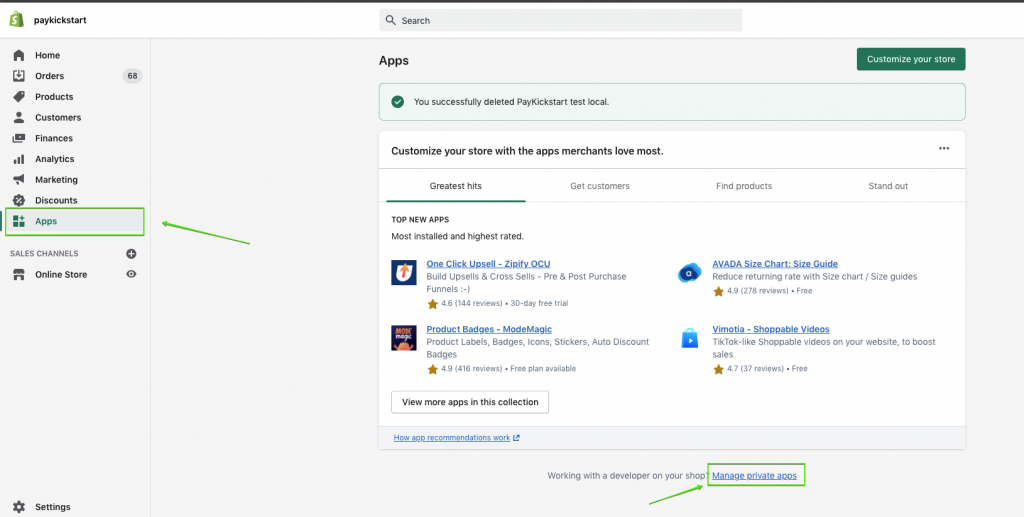Open Finances section
The image size is (1024, 517).
click(54, 138)
